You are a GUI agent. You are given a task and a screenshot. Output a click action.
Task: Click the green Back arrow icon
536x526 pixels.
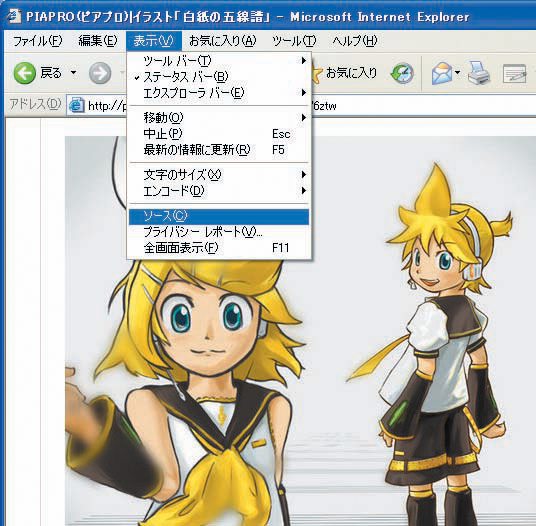pyautogui.click(x=25, y=73)
